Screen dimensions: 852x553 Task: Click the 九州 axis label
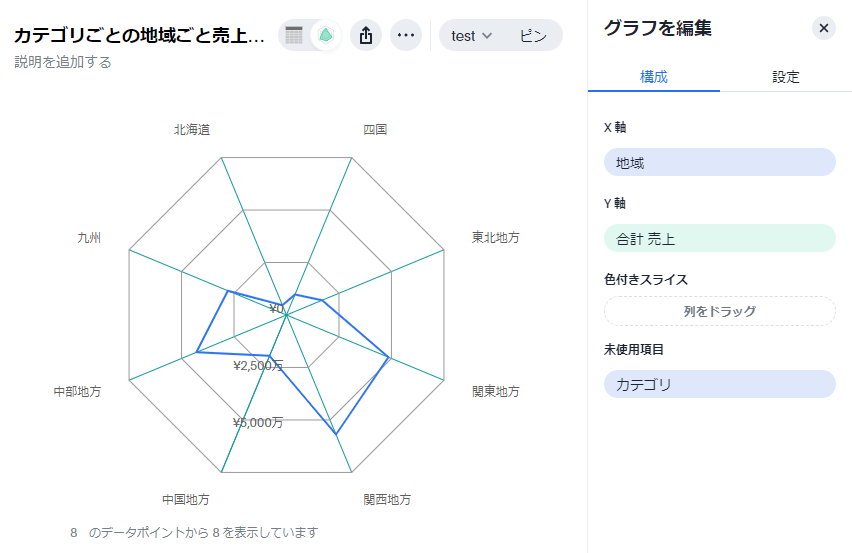(89, 237)
